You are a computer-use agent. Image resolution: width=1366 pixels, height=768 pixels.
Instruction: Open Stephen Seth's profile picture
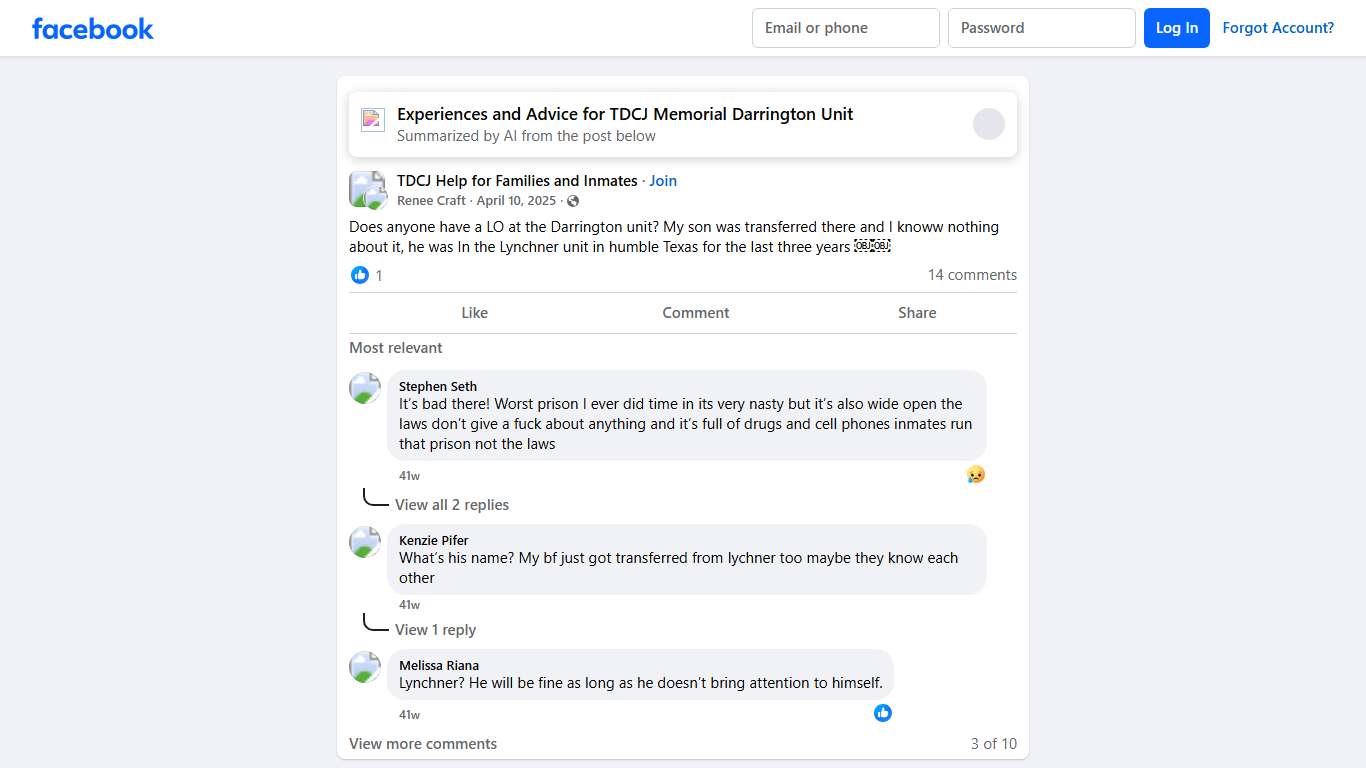click(x=365, y=388)
